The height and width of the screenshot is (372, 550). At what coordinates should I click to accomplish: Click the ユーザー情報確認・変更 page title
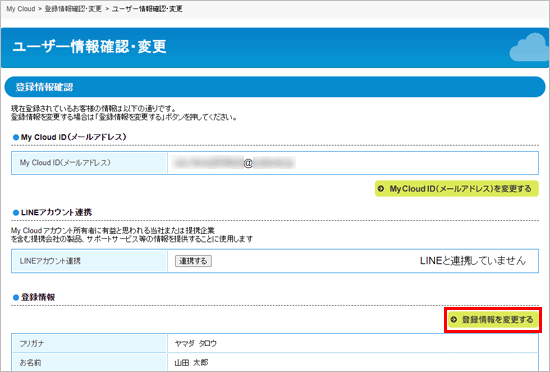pos(89,47)
